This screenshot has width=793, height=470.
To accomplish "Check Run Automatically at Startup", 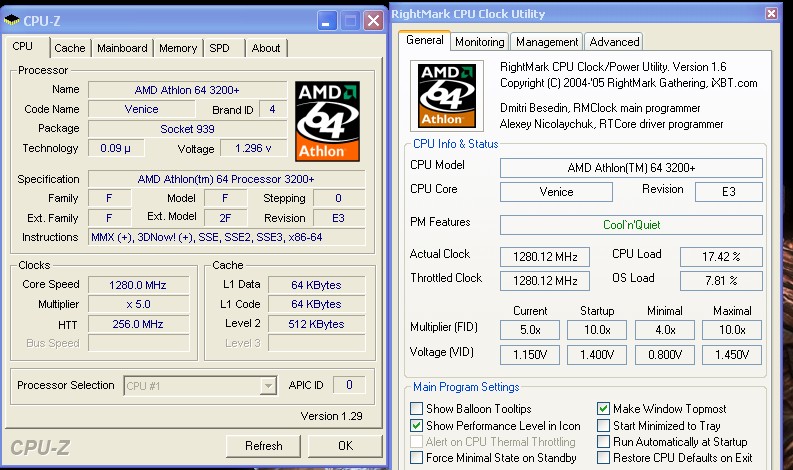I will point(603,442).
